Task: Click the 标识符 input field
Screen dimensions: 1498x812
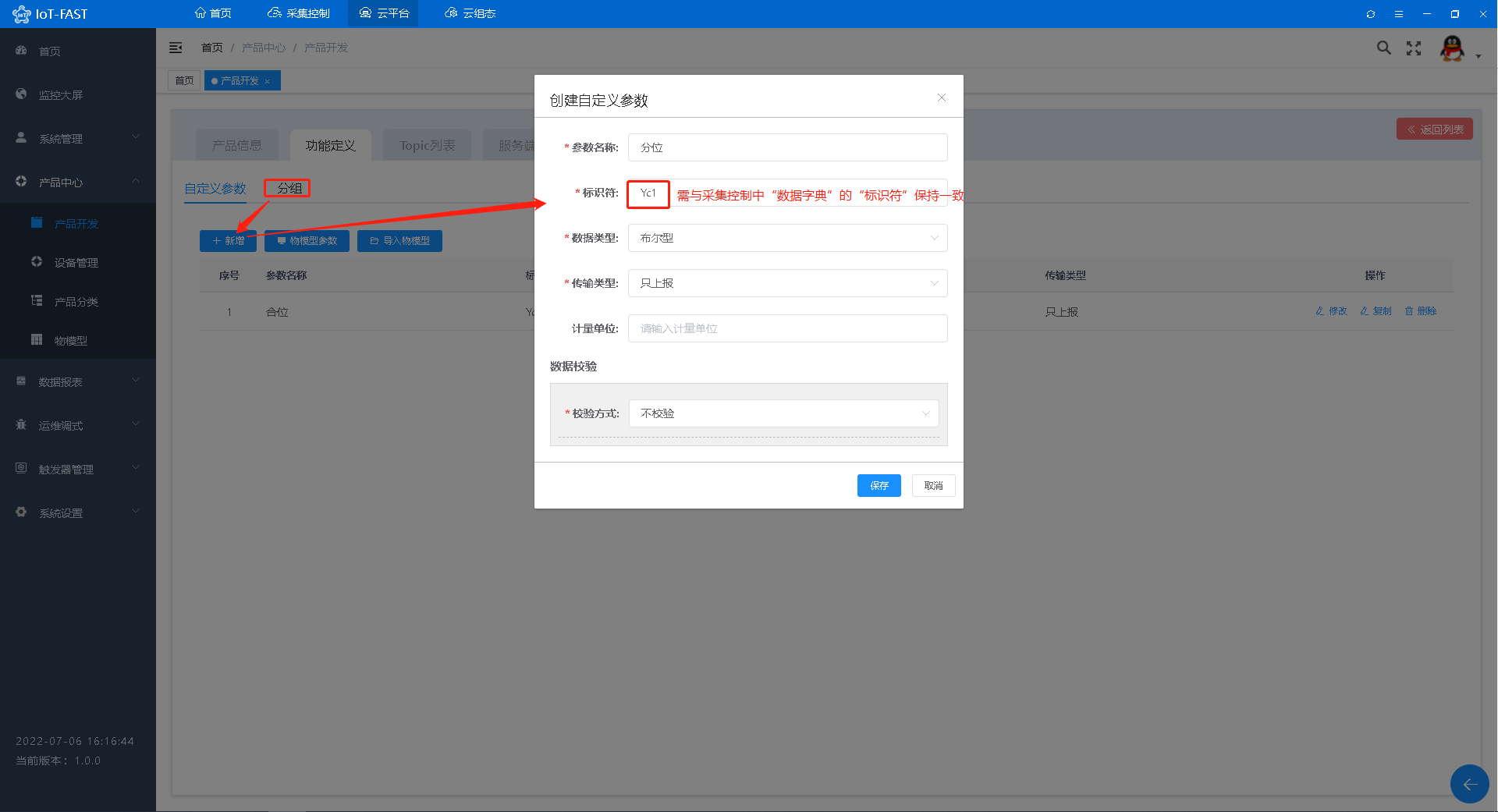Action: [x=788, y=193]
